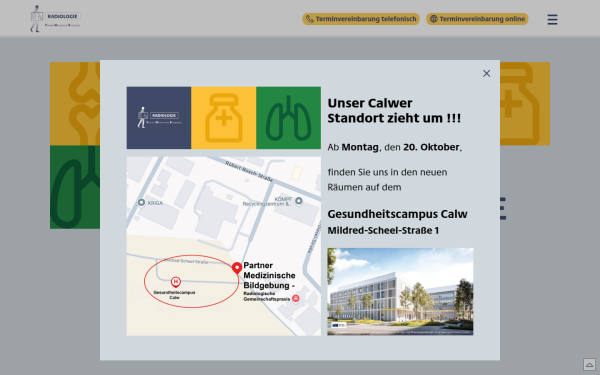Click the scroll-to-top arrow icon

589,364
